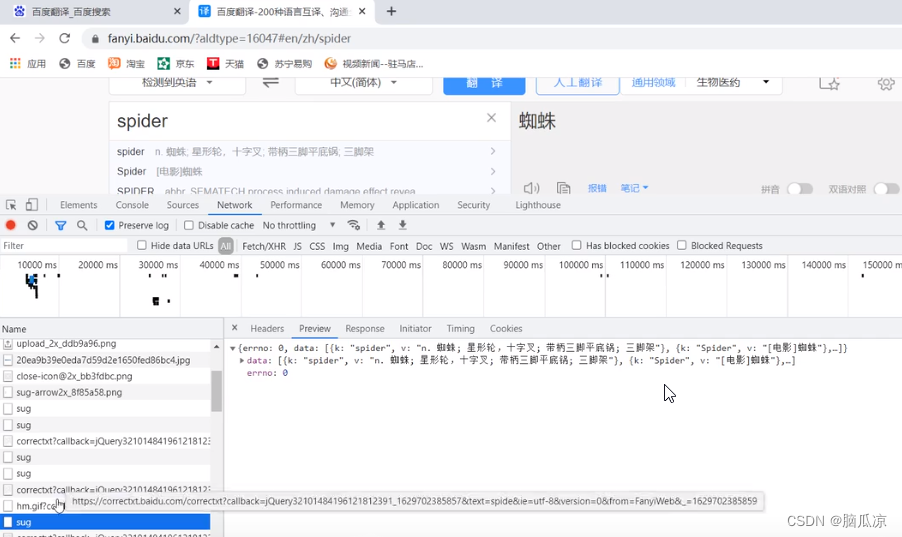Switch to the Sources panel tab
Screen dimensions: 902x537
pos(182,205)
